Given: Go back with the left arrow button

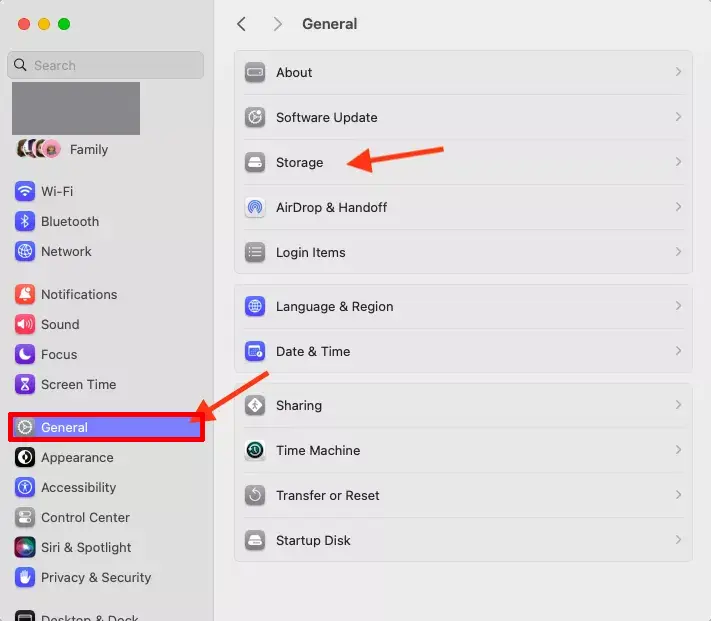Looking at the screenshot, I should pyautogui.click(x=242, y=24).
